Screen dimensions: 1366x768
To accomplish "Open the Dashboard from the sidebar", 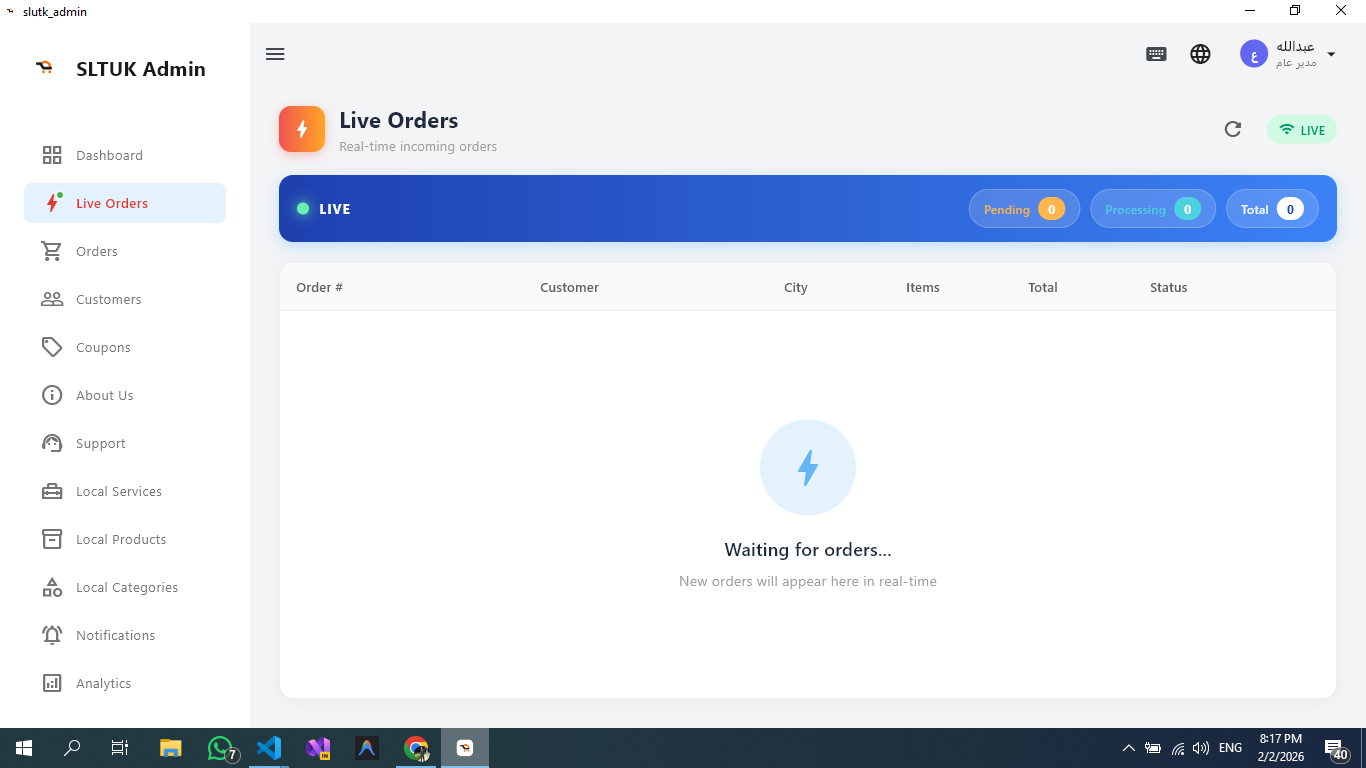I will (x=109, y=155).
